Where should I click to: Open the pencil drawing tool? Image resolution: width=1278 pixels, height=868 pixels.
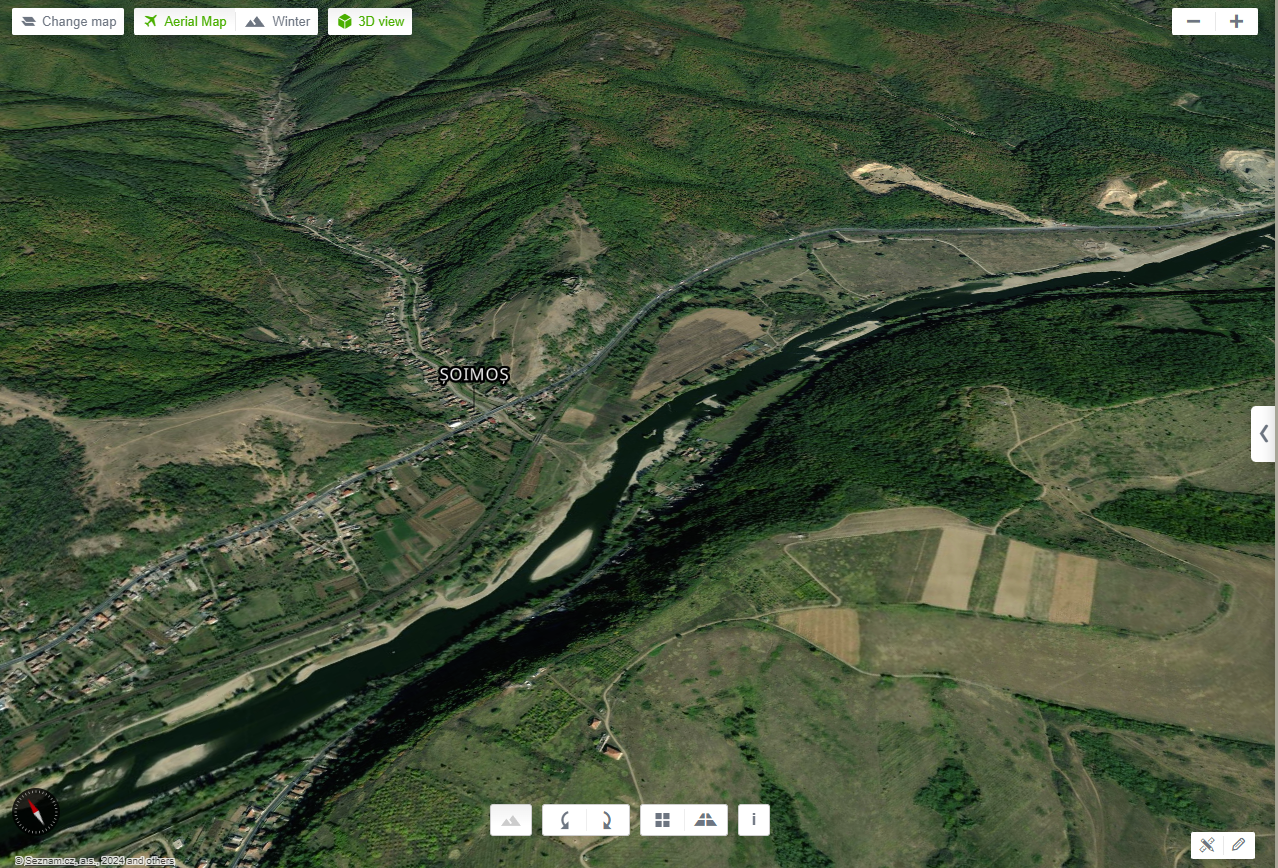coord(1238,845)
